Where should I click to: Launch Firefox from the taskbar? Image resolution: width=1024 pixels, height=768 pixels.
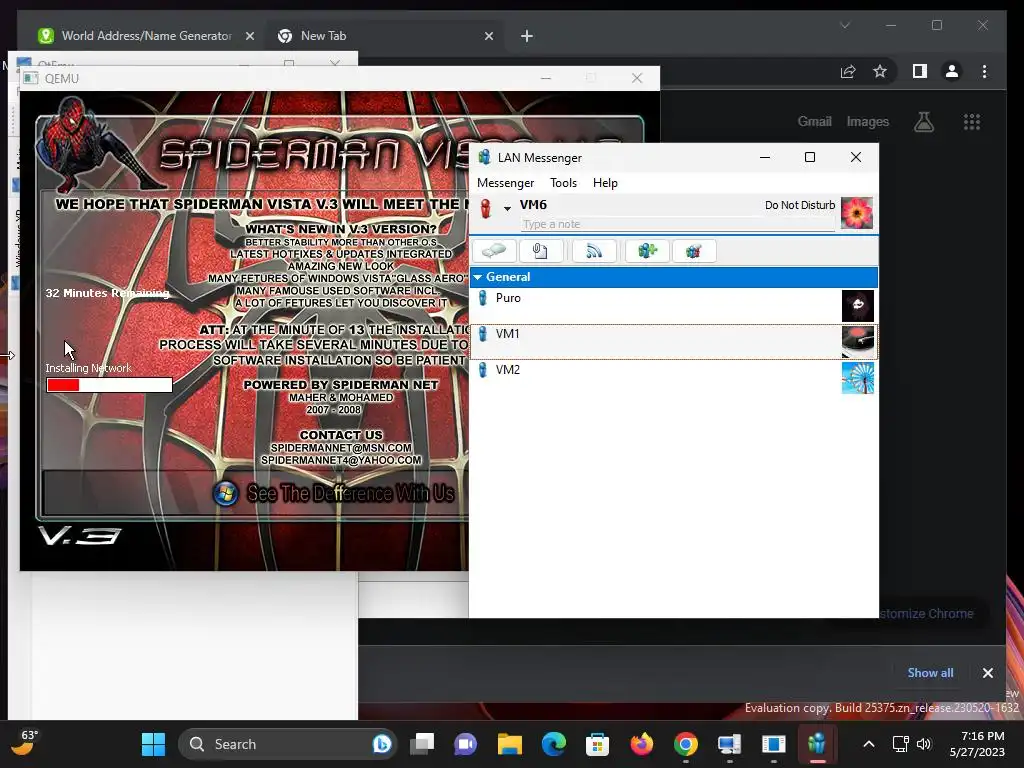pyautogui.click(x=641, y=744)
